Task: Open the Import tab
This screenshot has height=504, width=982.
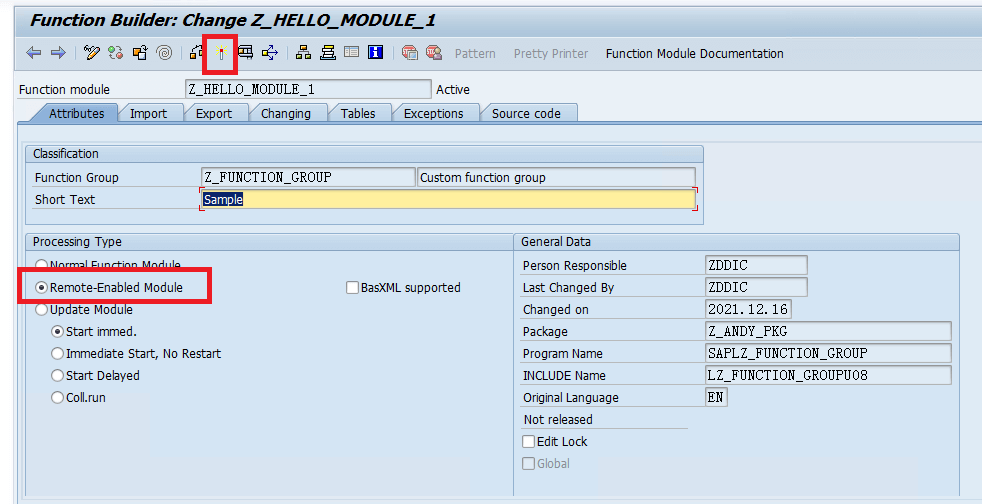Action: [x=148, y=114]
